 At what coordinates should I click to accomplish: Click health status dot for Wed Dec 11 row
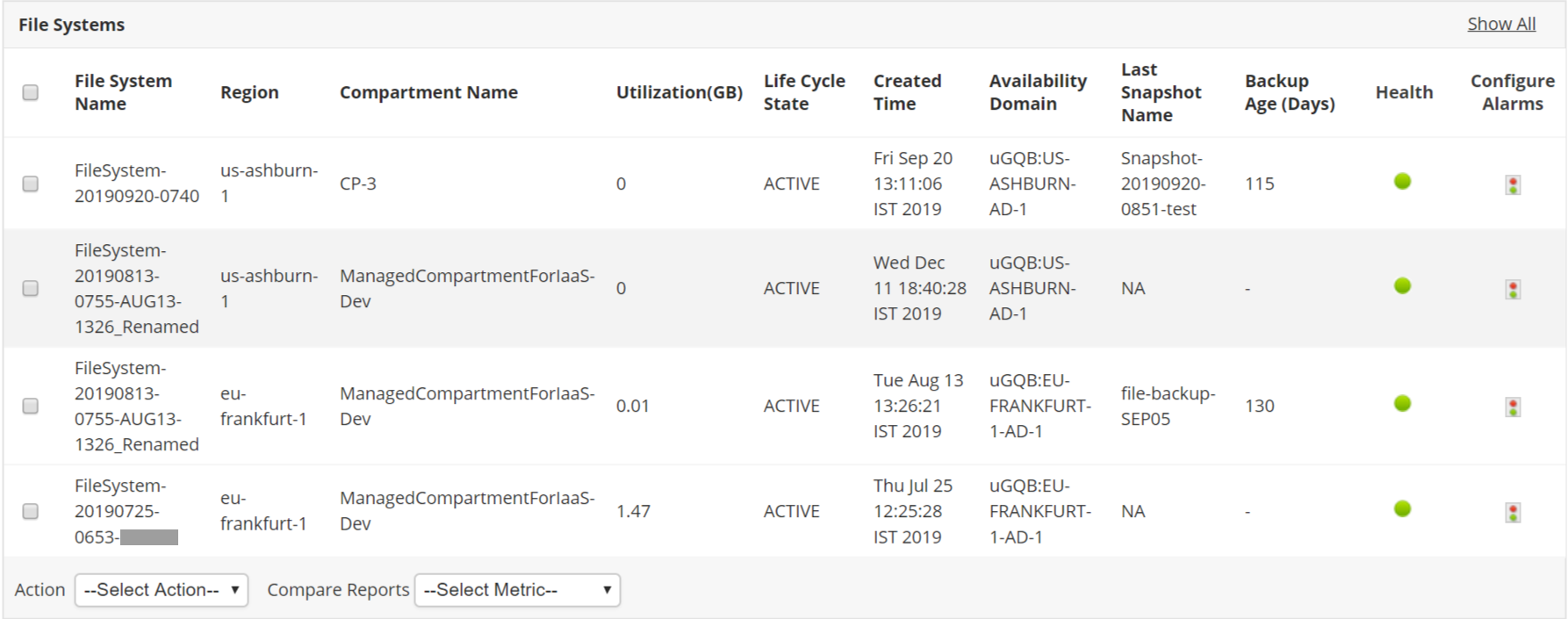pyautogui.click(x=1402, y=285)
